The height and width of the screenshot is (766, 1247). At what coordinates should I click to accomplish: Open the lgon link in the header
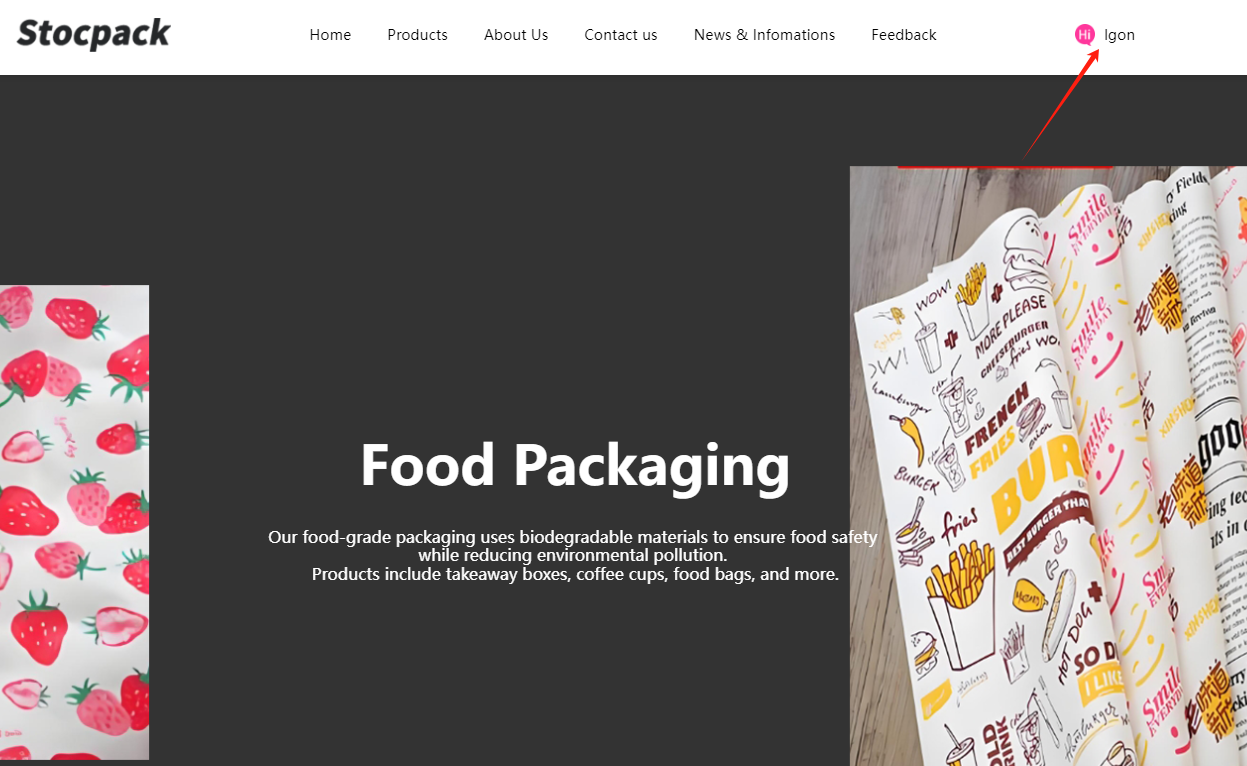tap(1119, 35)
